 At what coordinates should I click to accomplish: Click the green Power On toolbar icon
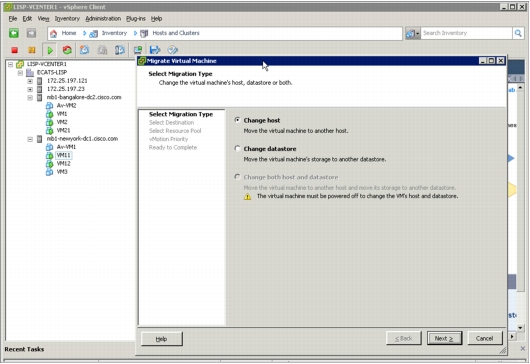(50, 50)
